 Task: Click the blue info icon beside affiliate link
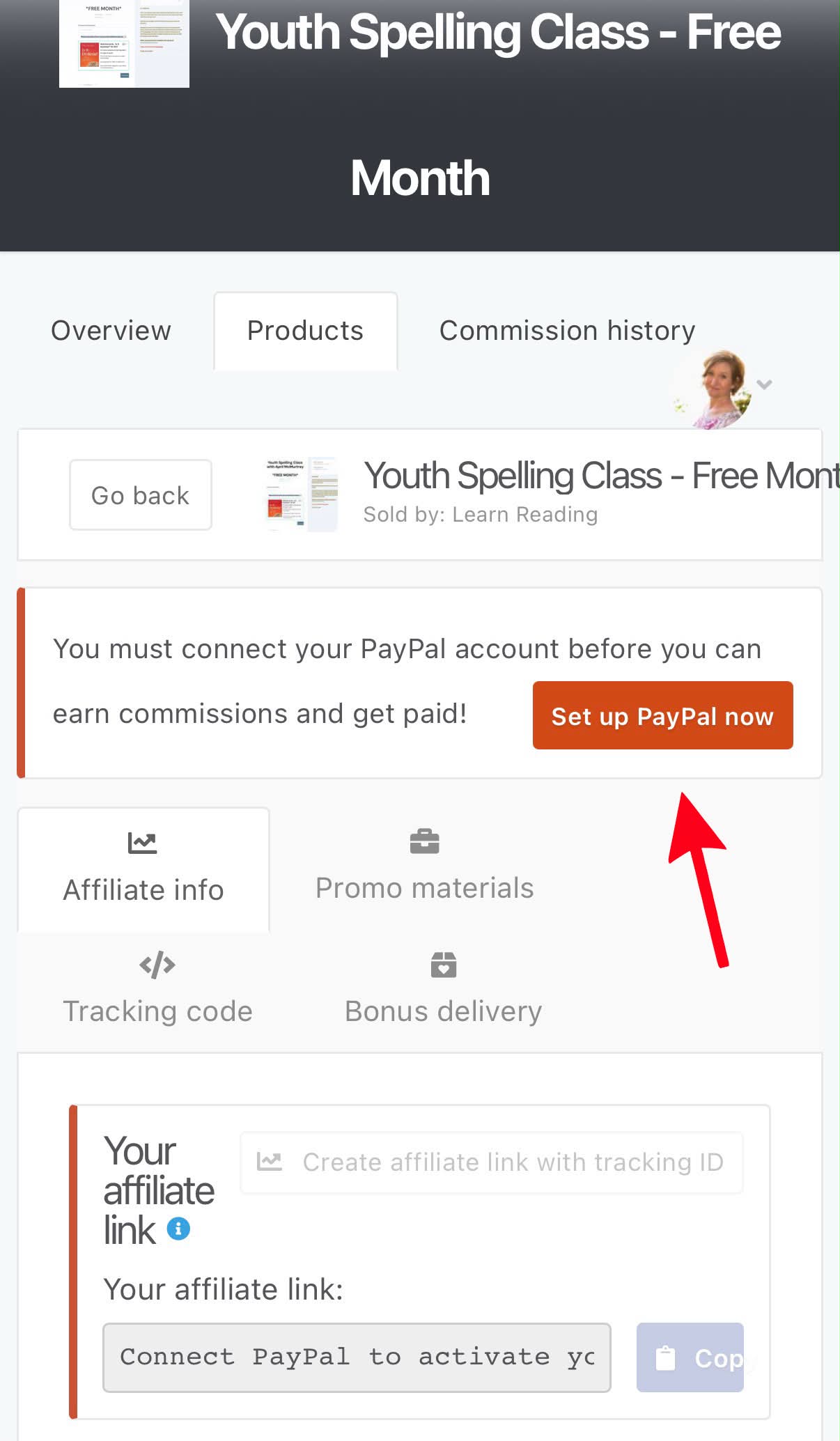[178, 1229]
